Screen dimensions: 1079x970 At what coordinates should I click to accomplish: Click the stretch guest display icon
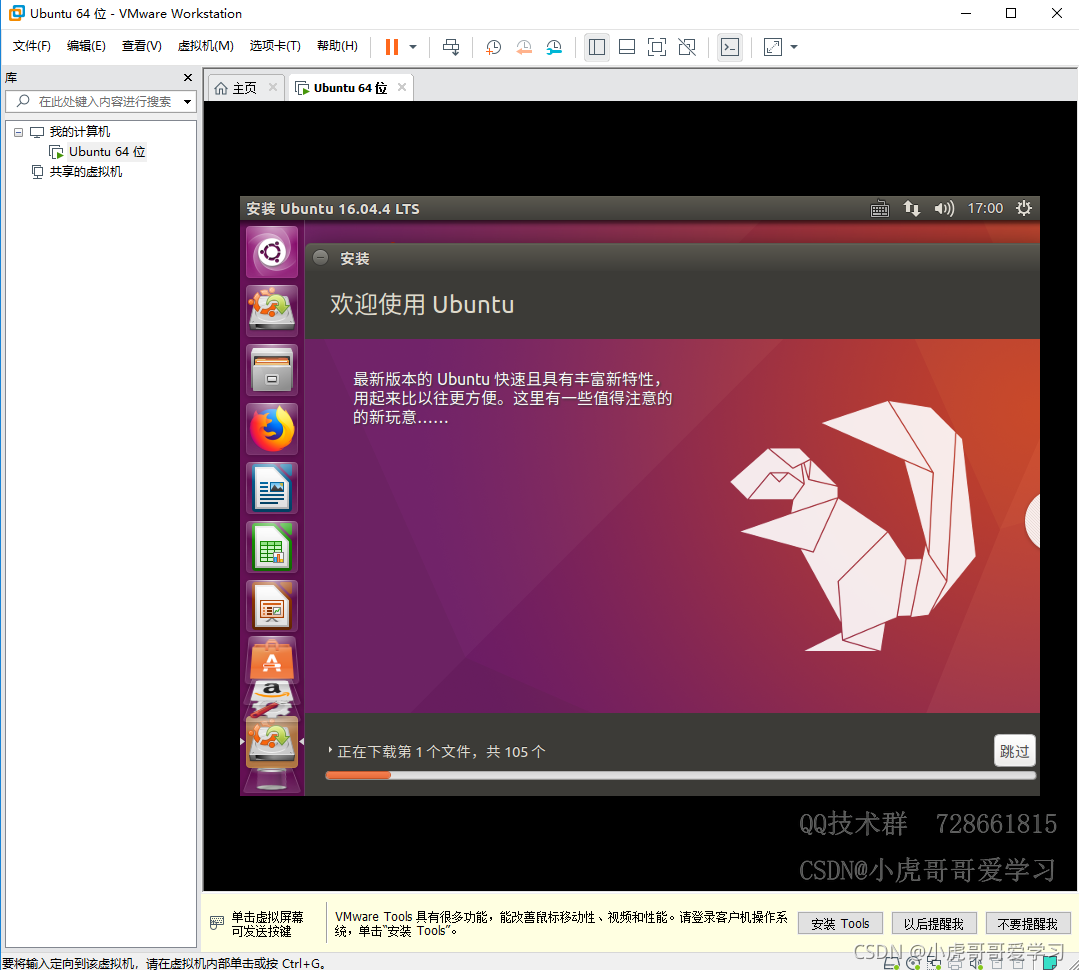773,47
